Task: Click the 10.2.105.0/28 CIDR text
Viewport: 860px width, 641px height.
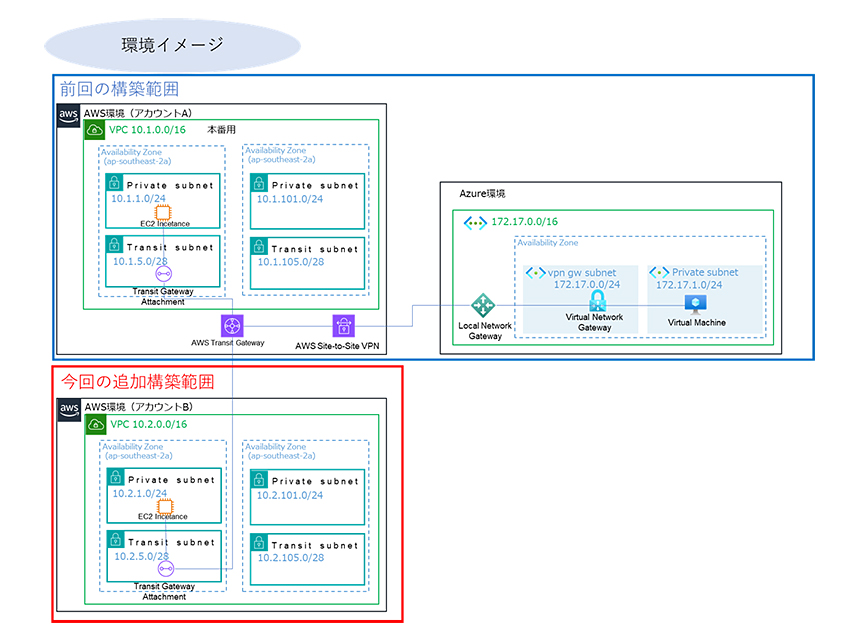Action: coord(291,558)
